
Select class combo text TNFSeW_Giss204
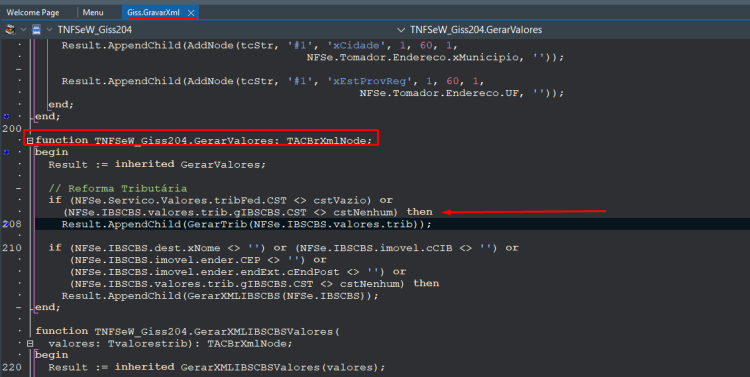point(95,30)
